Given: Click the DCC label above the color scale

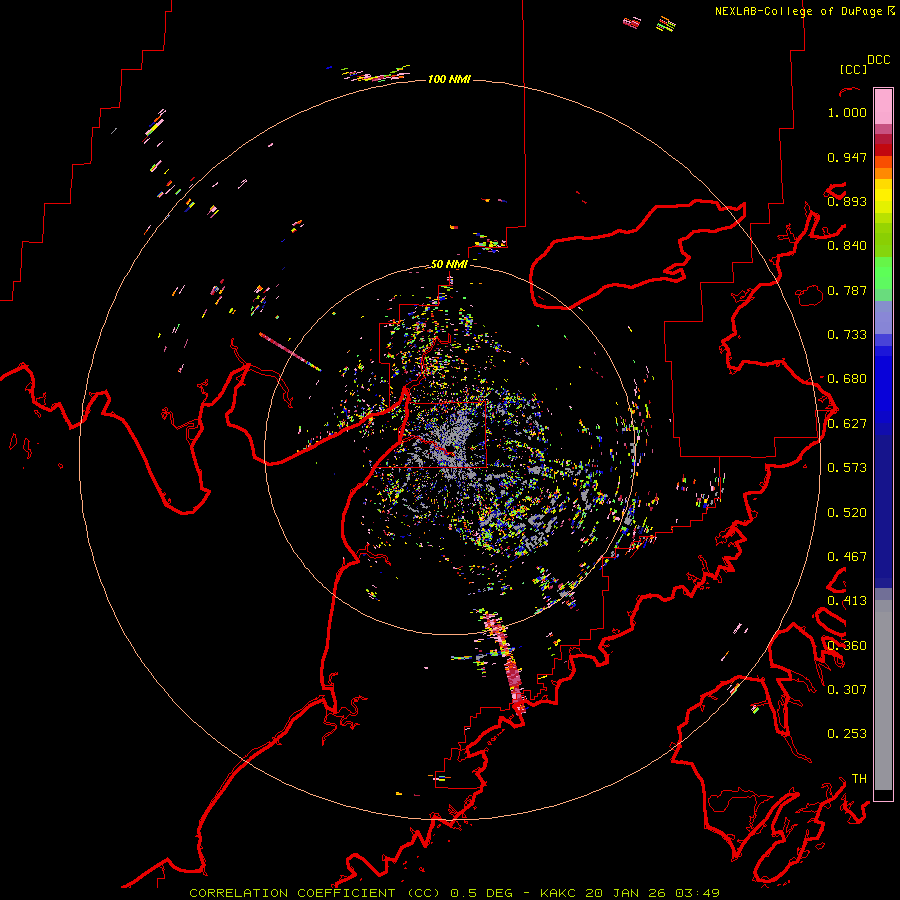Looking at the screenshot, I should coord(879,60).
